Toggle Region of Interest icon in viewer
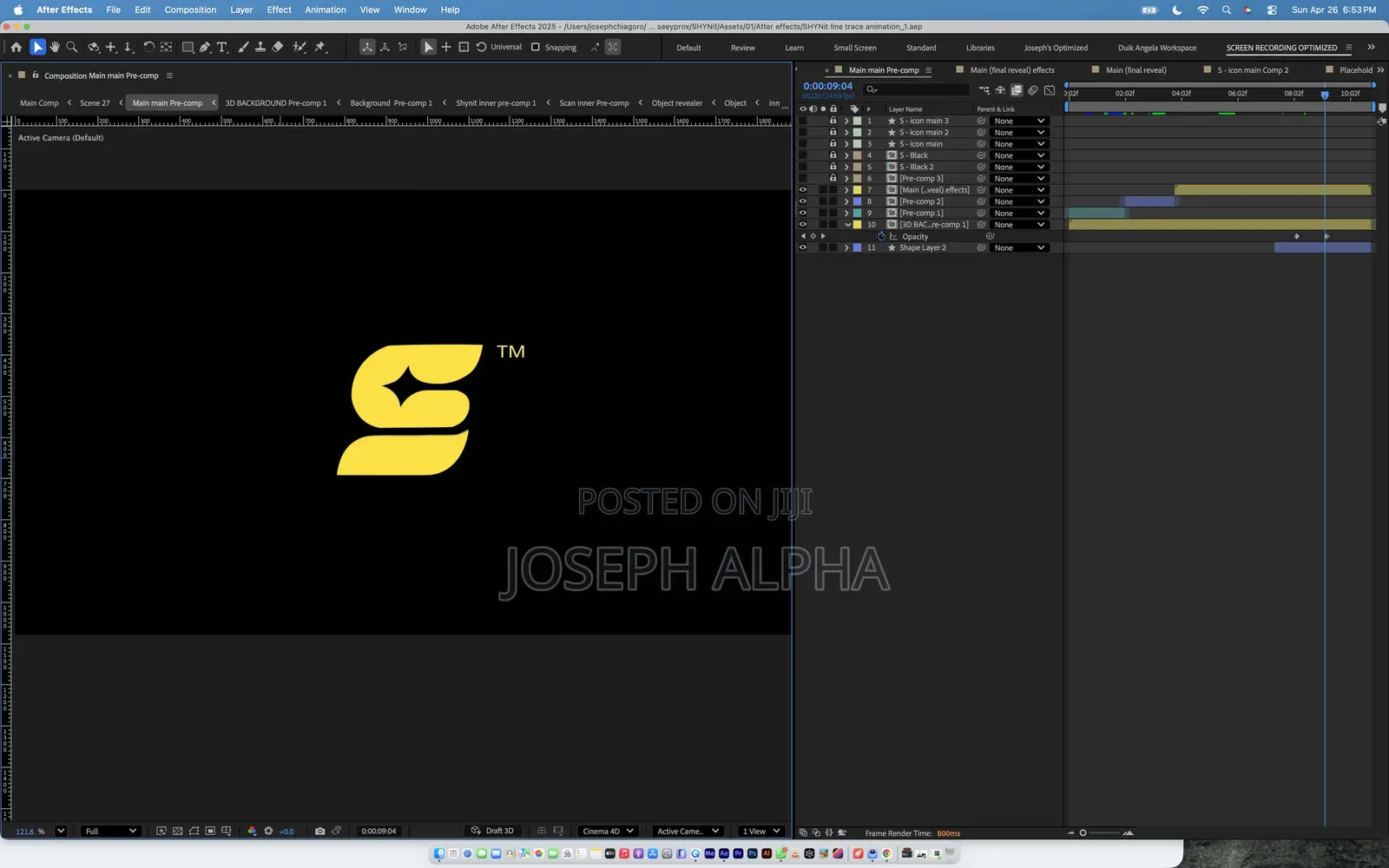The width and height of the screenshot is (1389, 868). 210,831
